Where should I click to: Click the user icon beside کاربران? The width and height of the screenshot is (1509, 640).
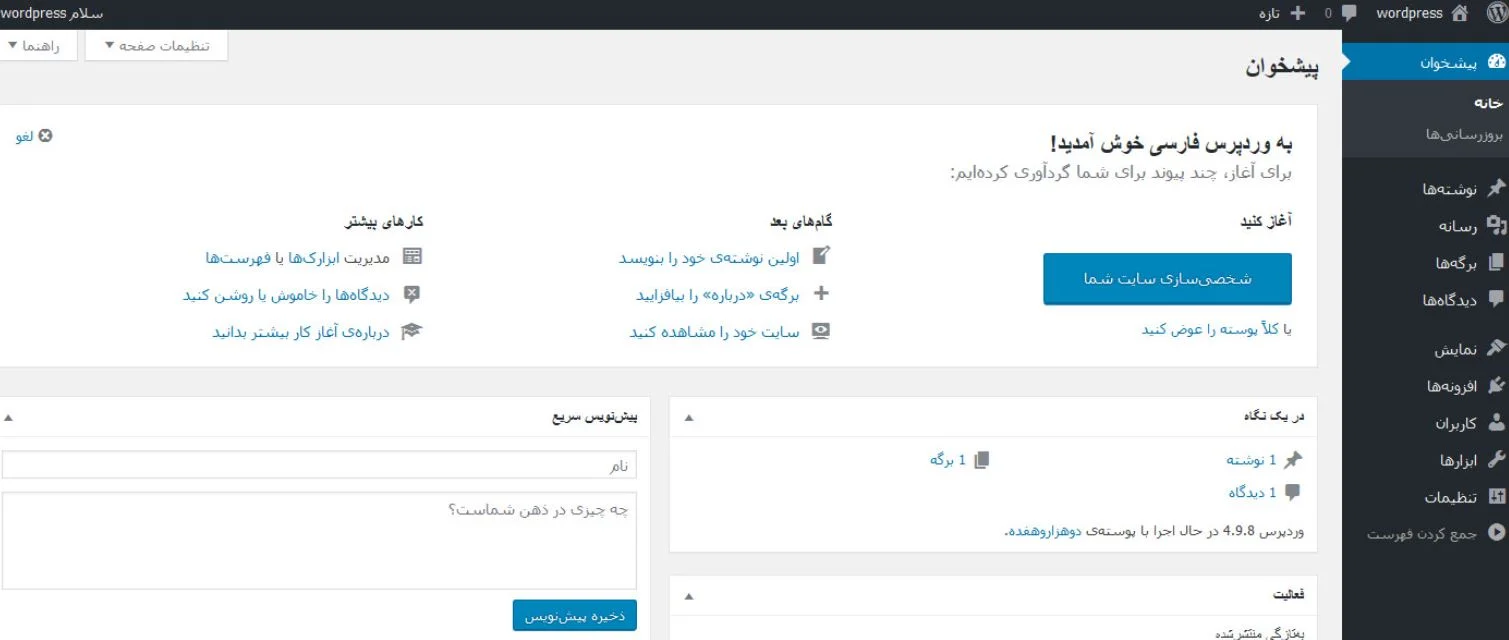tap(1496, 423)
